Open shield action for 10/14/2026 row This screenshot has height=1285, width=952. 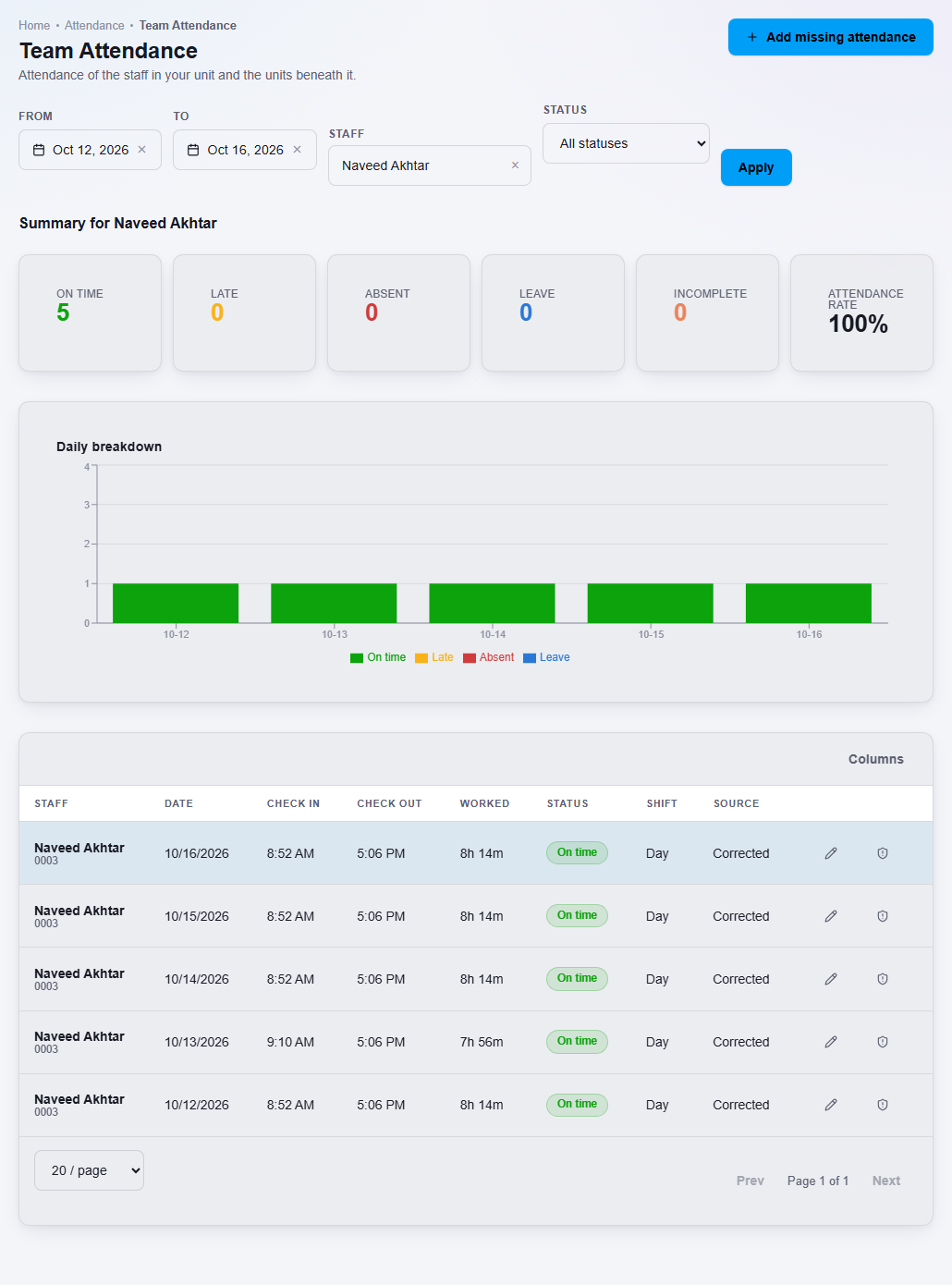click(883, 979)
